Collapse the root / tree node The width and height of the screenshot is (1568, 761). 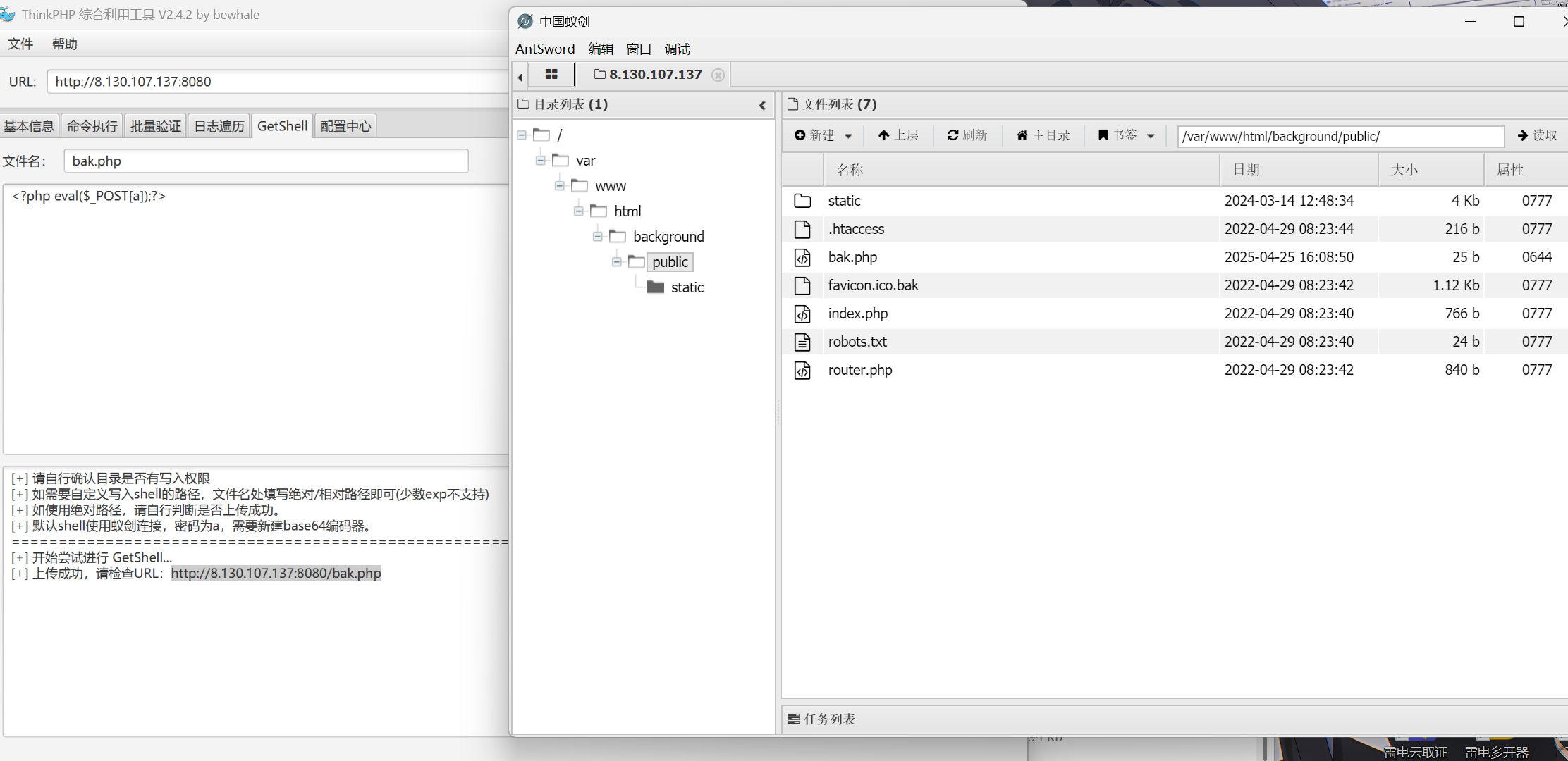click(522, 135)
